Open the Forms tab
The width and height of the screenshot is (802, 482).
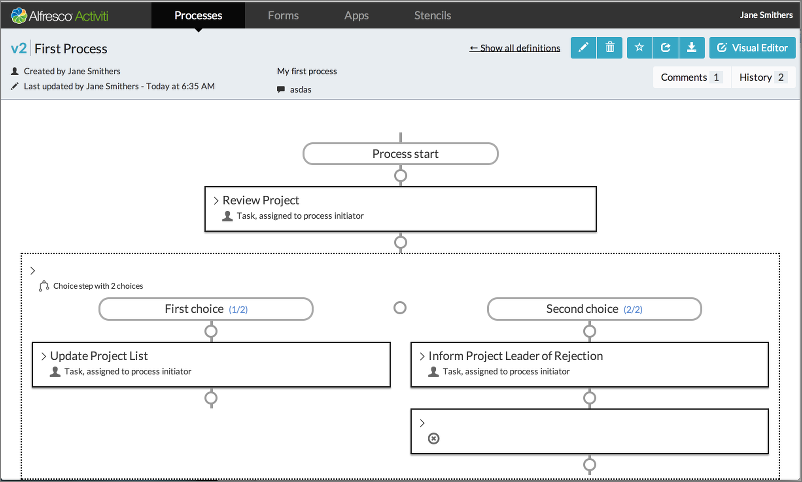click(284, 15)
